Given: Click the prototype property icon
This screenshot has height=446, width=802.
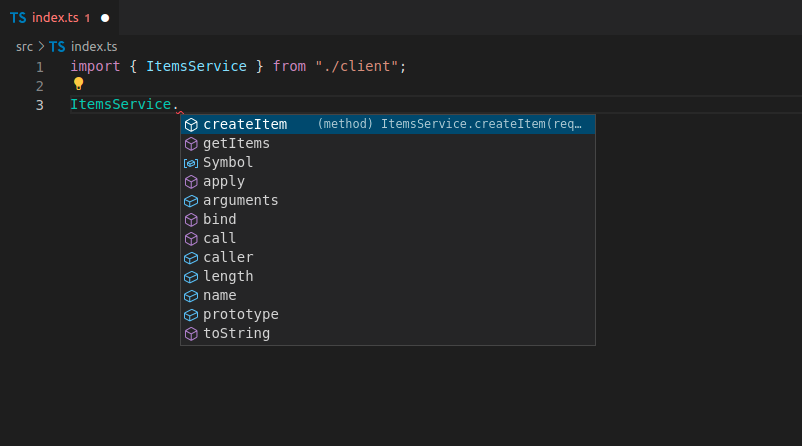Looking at the screenshot, I should click(x=191, y=315).
